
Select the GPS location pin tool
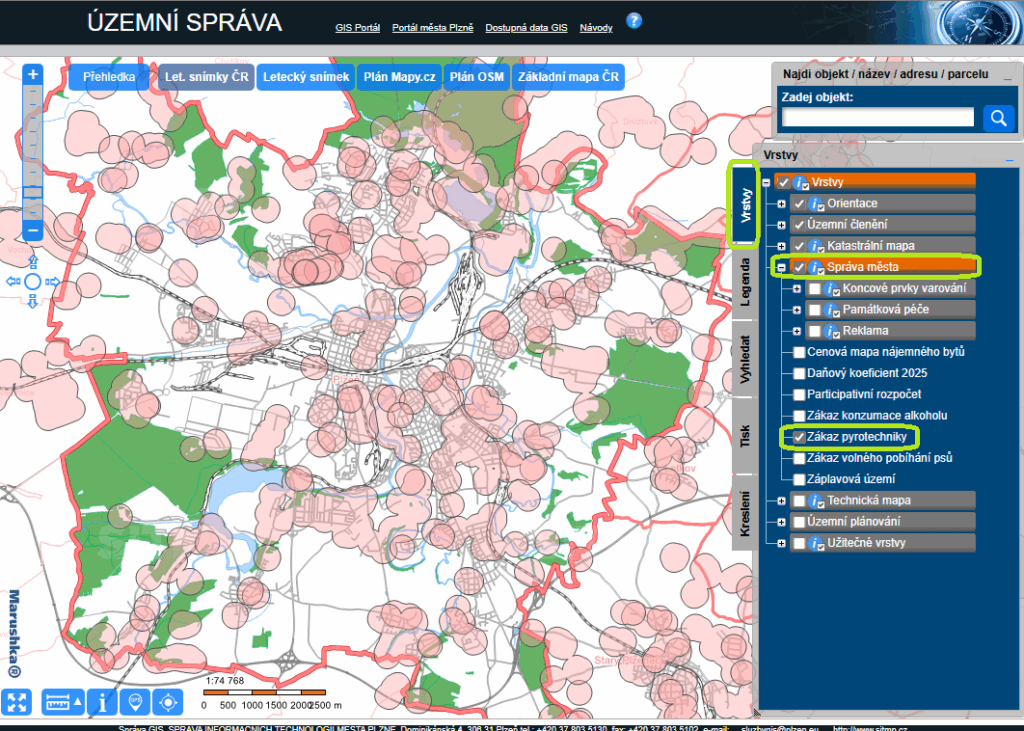click(x=137, y=703)
